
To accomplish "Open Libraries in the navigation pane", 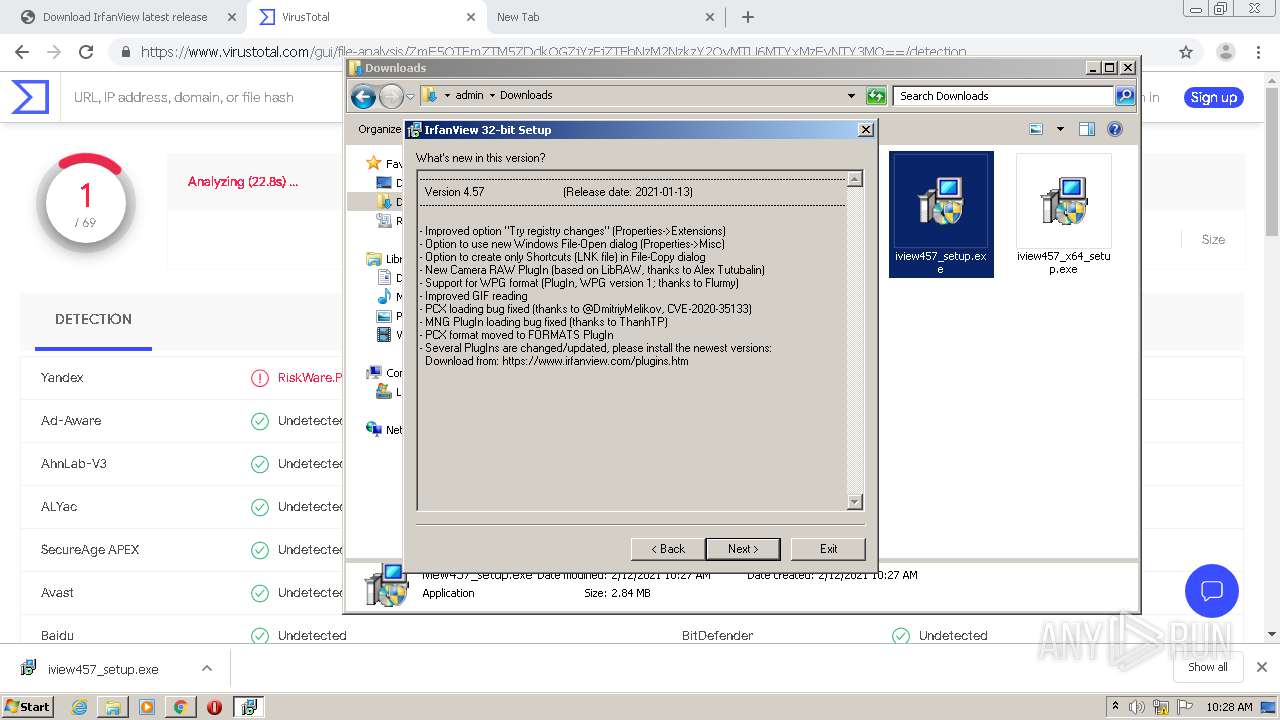I will [384, 259].
